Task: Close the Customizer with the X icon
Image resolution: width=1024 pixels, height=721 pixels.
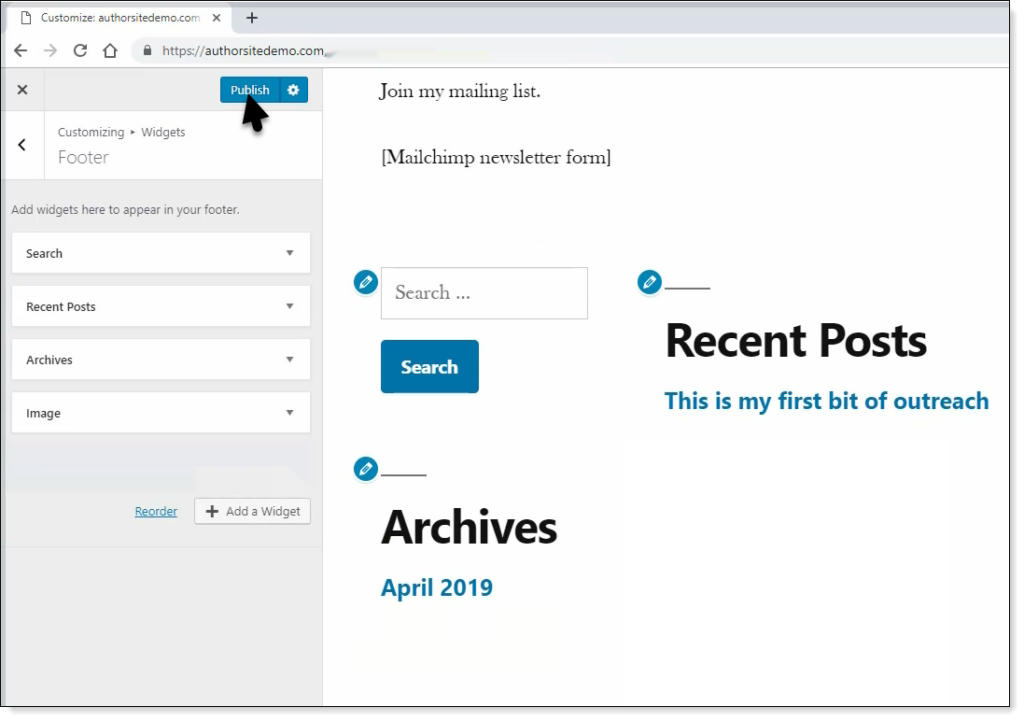Action: [22, 90]
